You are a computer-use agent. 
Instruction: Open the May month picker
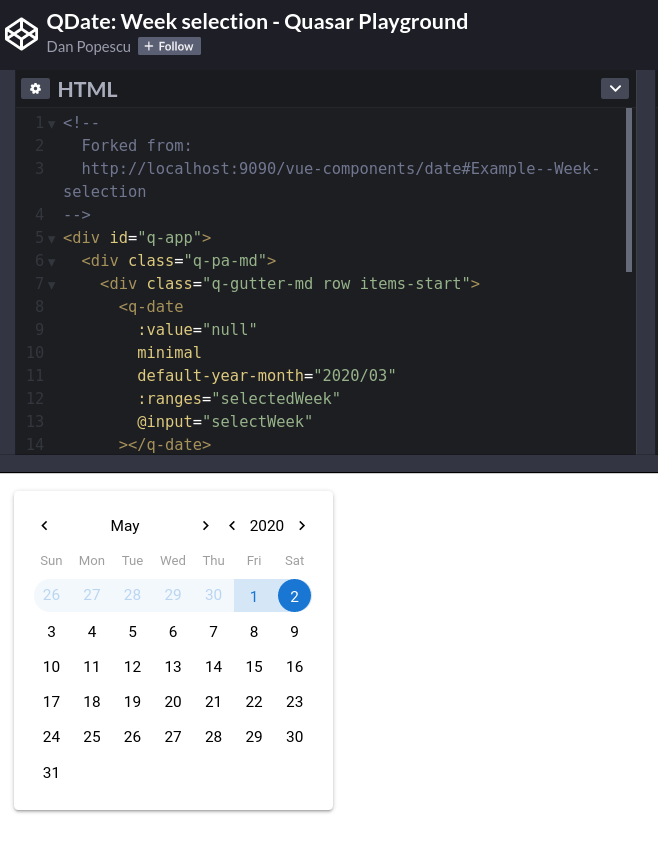[125, 526]
